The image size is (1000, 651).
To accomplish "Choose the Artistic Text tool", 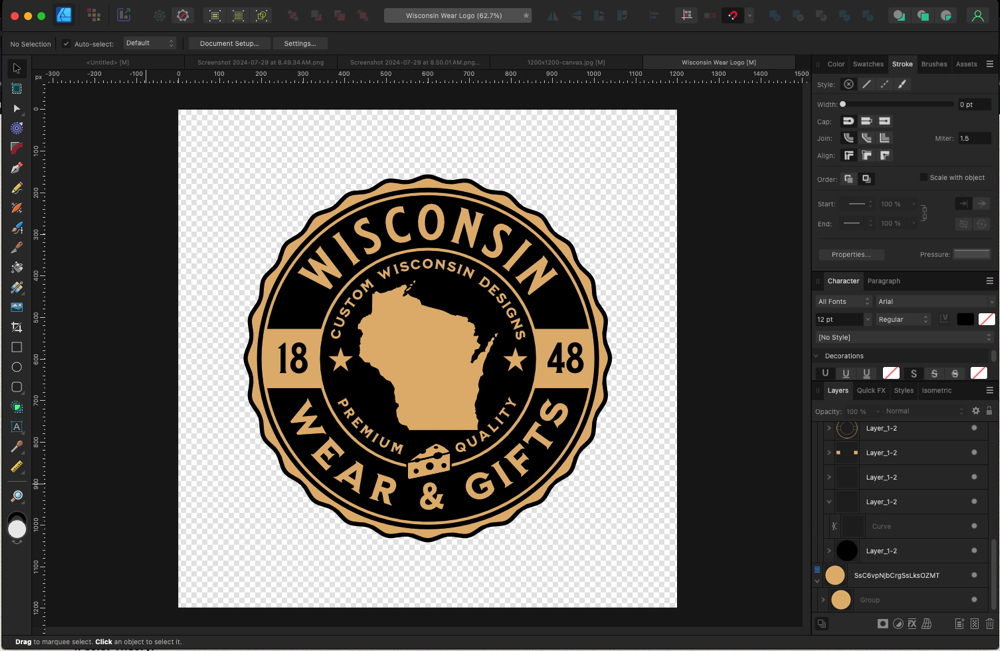I will [17, 427].
